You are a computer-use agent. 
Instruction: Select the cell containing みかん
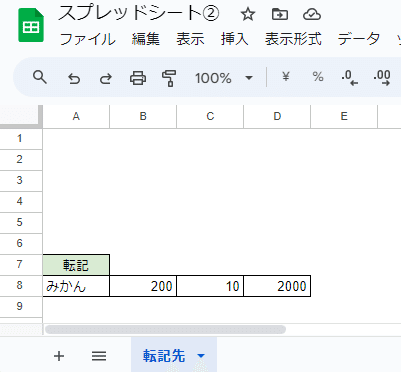[x=76, y=286]
